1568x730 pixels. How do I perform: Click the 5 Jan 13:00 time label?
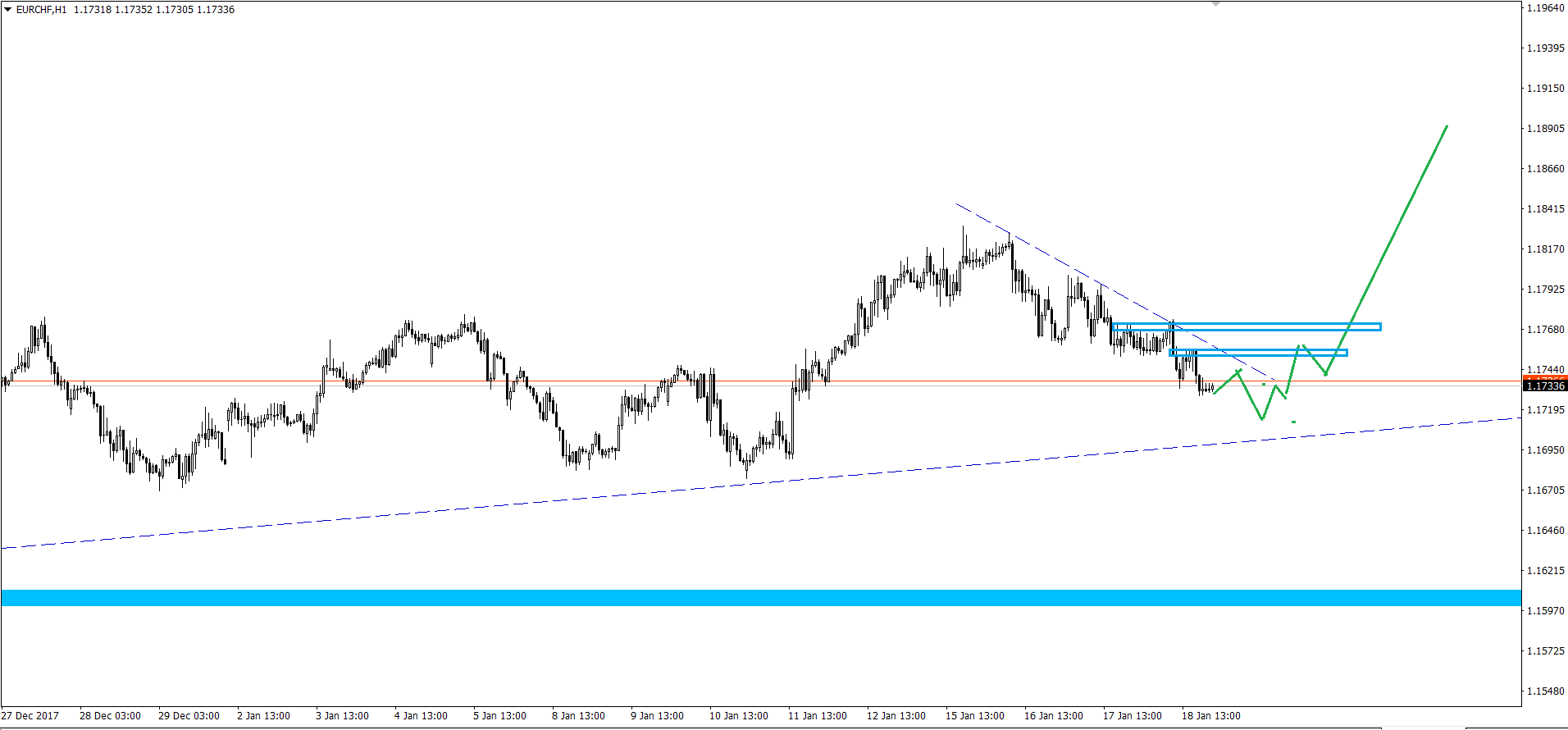pos(499,716)
